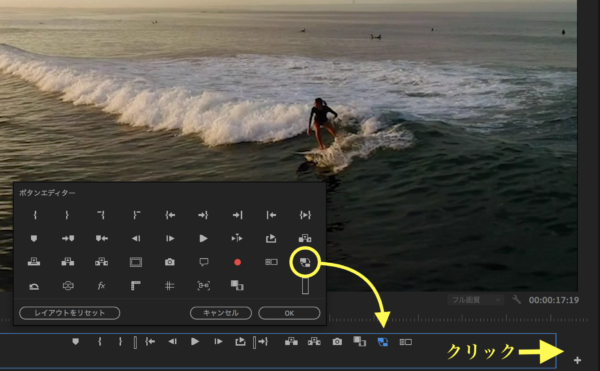The width and height of the screenshot is (600, 371).
Task: Toggle Multi-Camera View on monitor toolbar
Action: pyautogui.click(x=406, y=342)
